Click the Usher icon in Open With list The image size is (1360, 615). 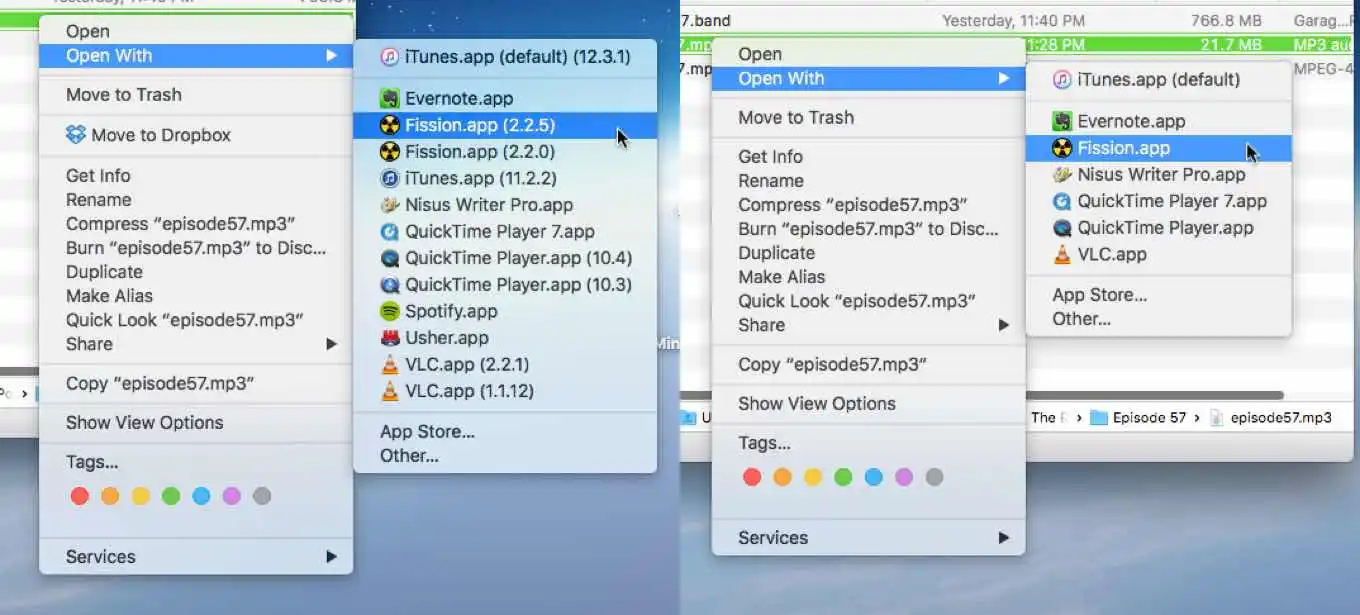[x=390, y=338]
